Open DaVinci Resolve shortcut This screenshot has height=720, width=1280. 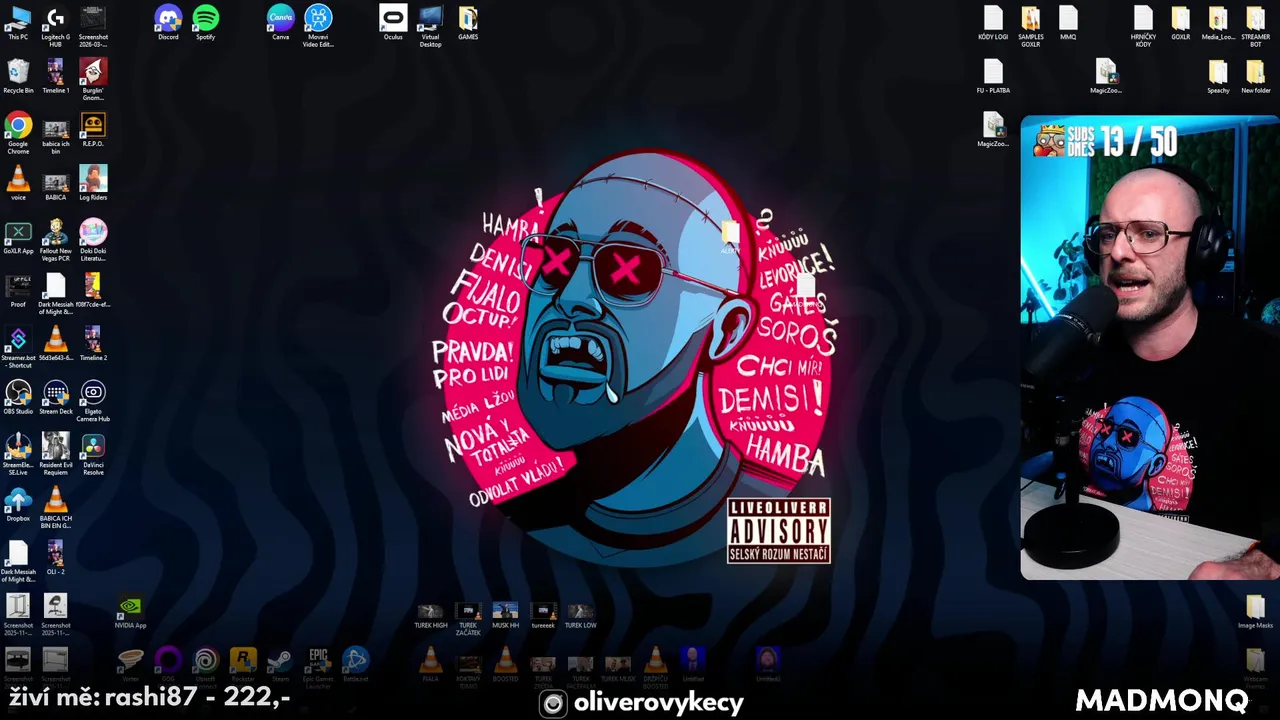tap(93, 454)
